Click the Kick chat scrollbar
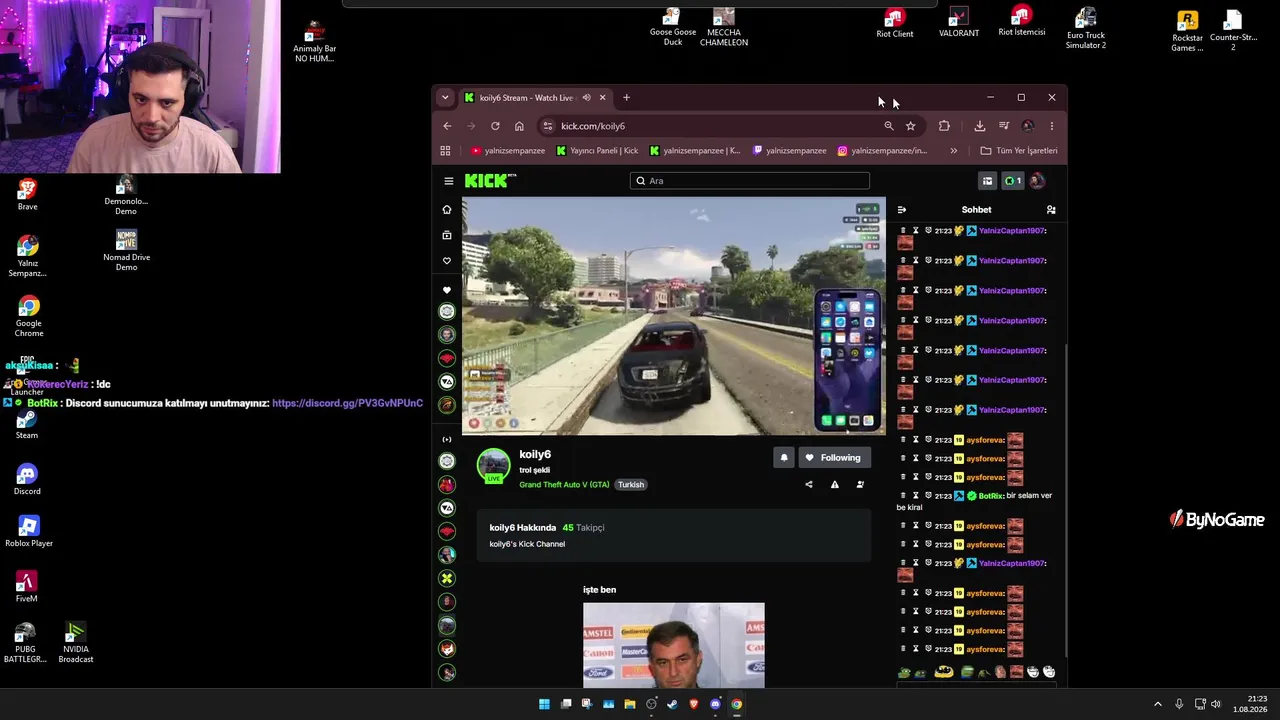 click(x=1067, y=500)
